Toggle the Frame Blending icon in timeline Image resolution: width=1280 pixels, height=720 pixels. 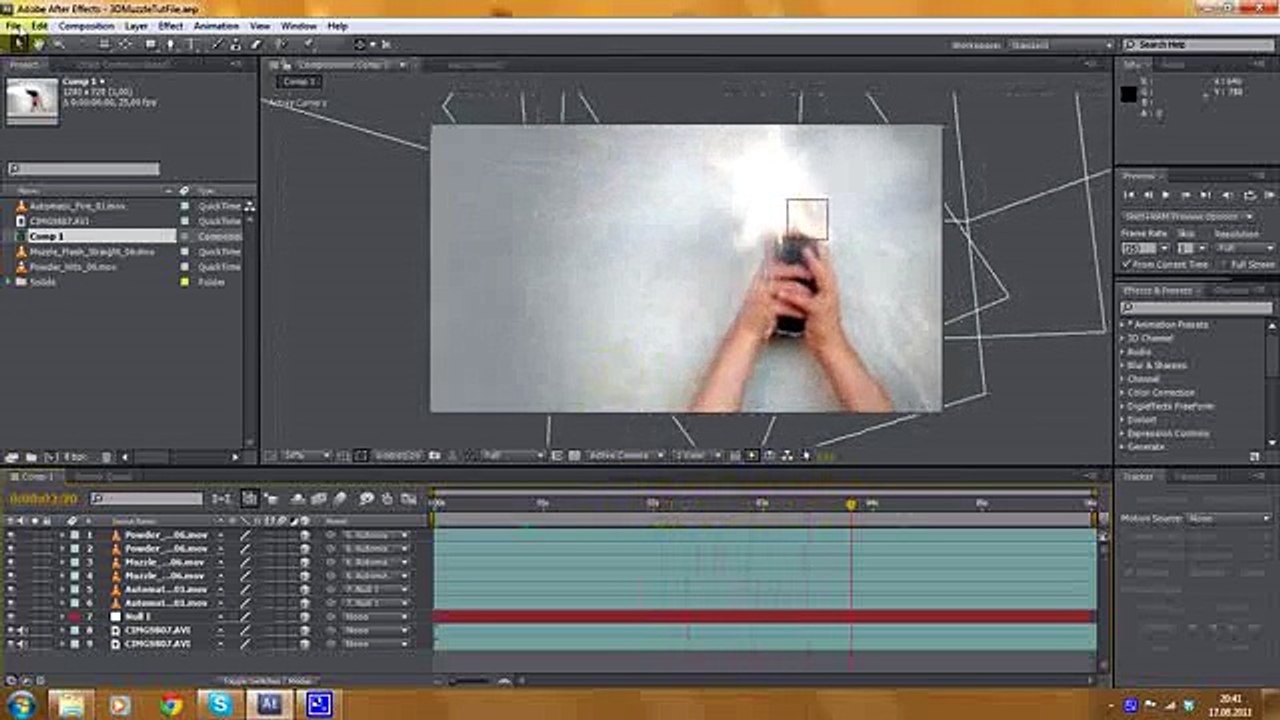click(x=319, y=498)
